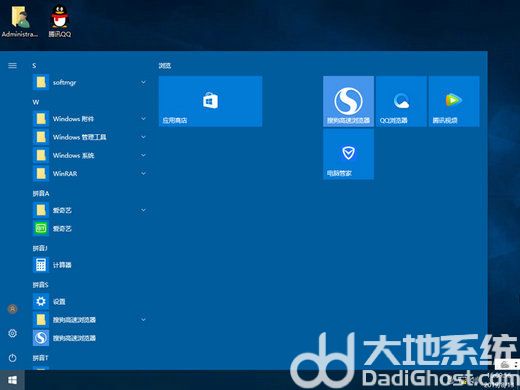Open the QQ browser tile
Viewport: 520px width, 390px height.
tap(401, 101)
